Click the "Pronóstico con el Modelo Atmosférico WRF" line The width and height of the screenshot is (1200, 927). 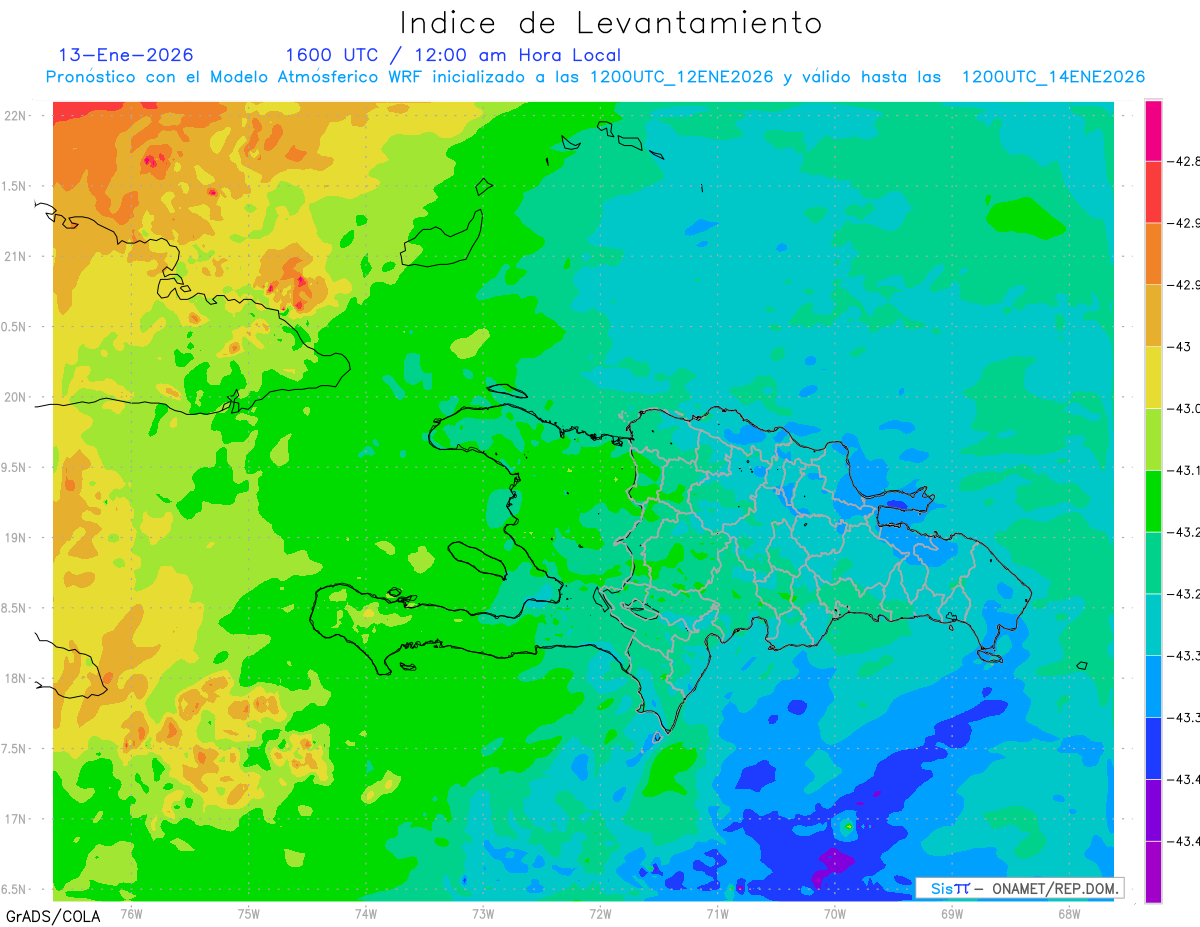(595, 77)
